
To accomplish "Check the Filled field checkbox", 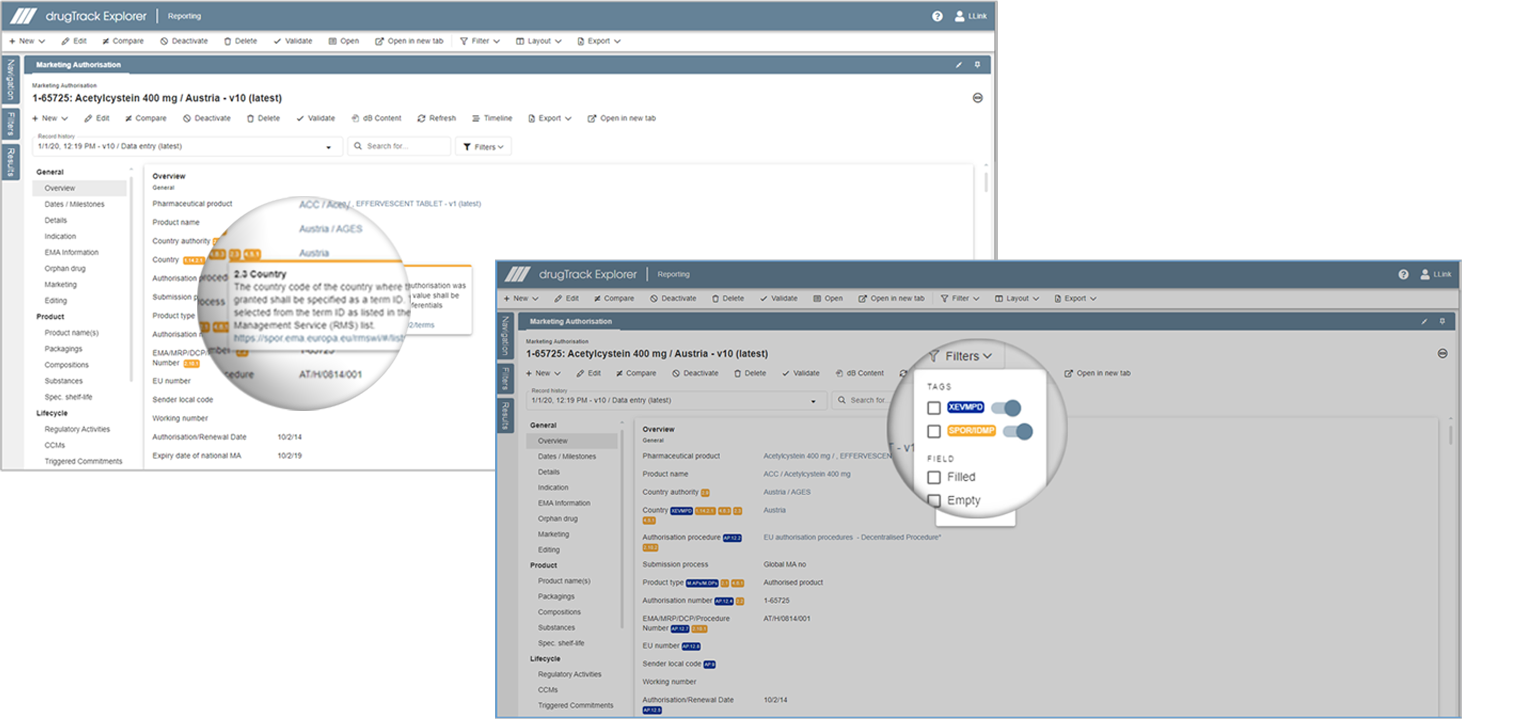I will [934, 477].
